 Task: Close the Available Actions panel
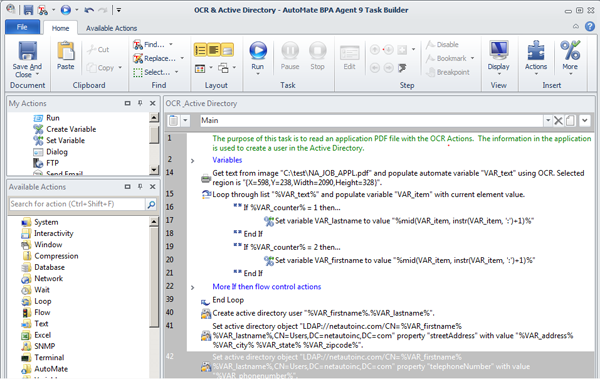(152, 187)
